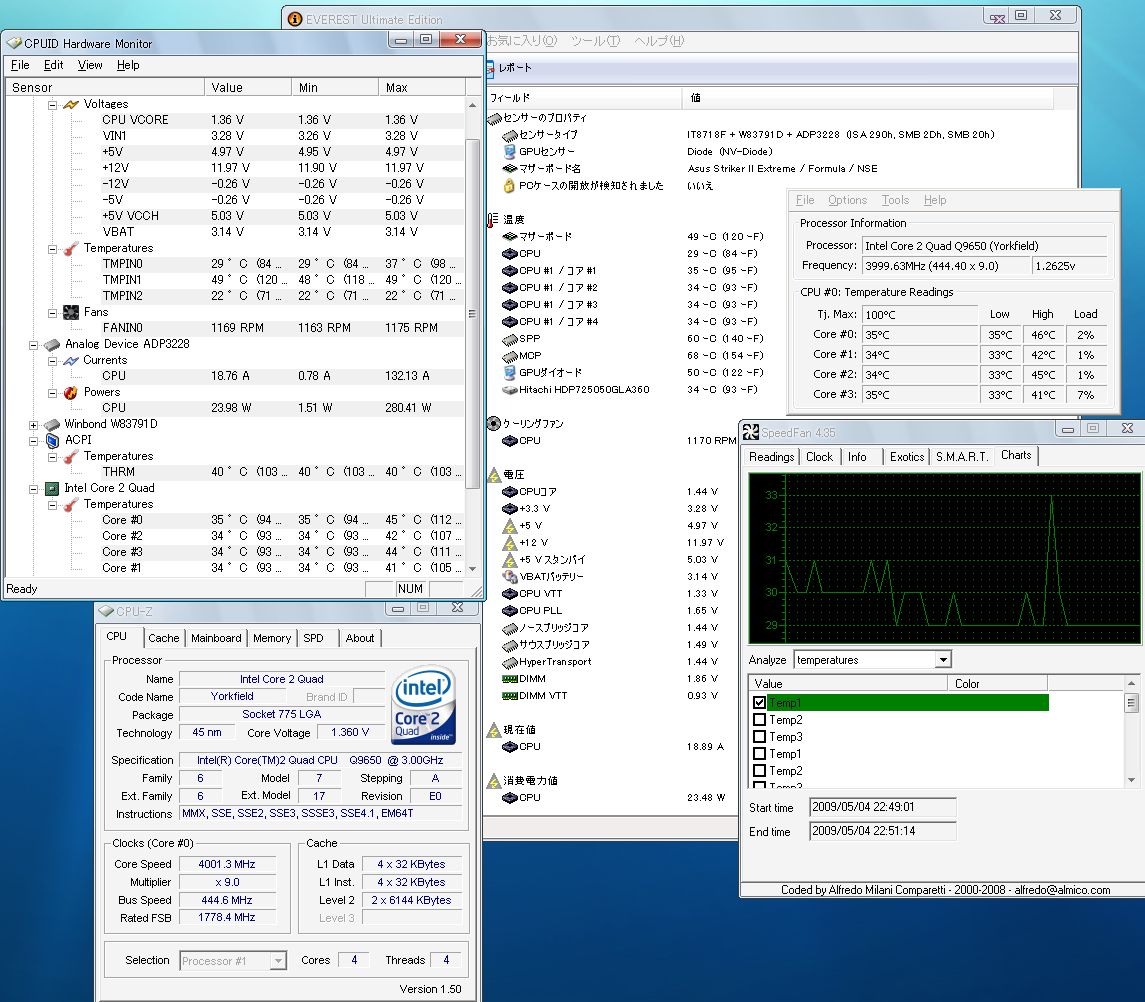Click the padlock icon for PCケース entry
1145x1002 pixels.
(509, 186)
